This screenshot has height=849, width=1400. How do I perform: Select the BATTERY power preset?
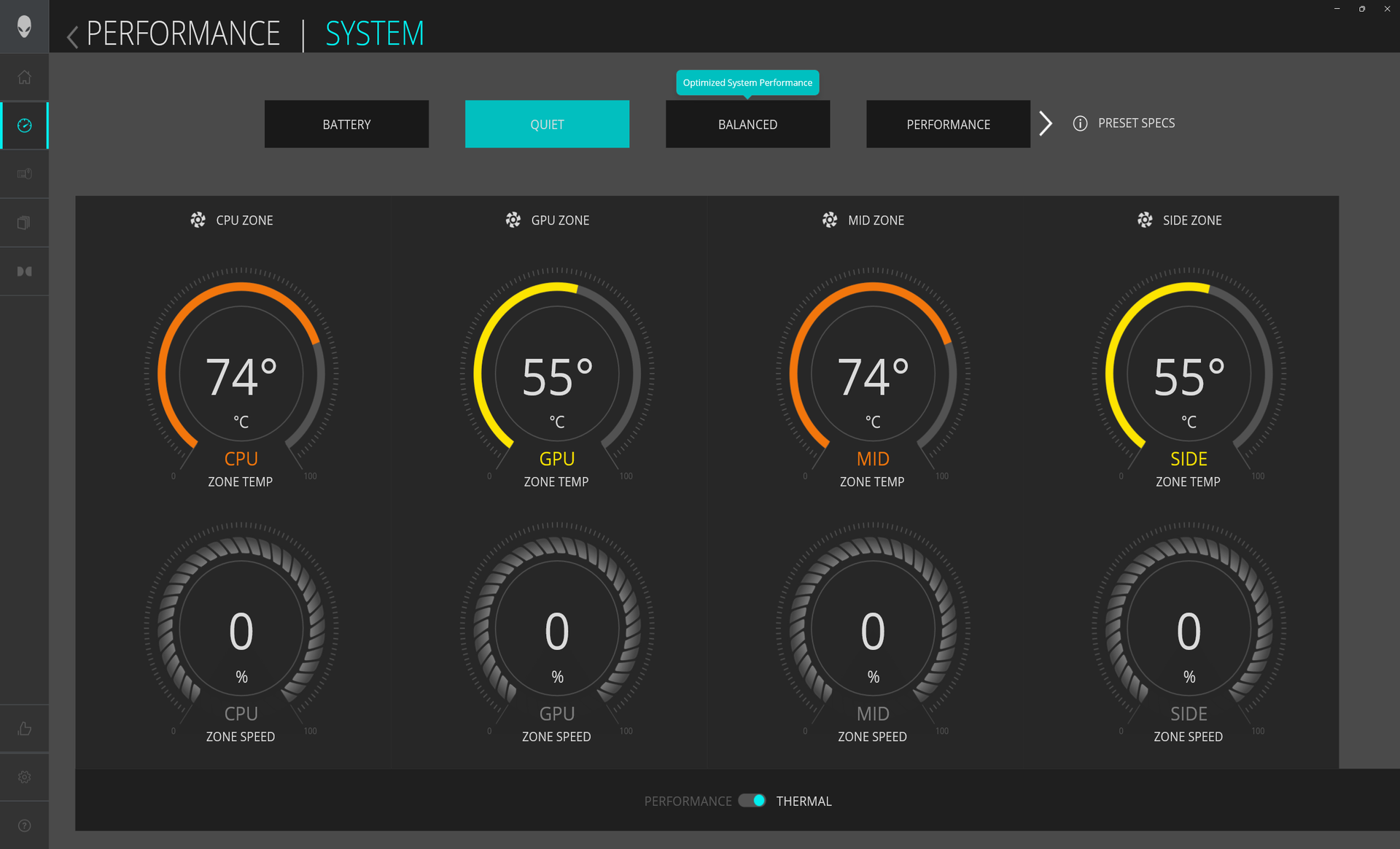[x=346, y=124]
